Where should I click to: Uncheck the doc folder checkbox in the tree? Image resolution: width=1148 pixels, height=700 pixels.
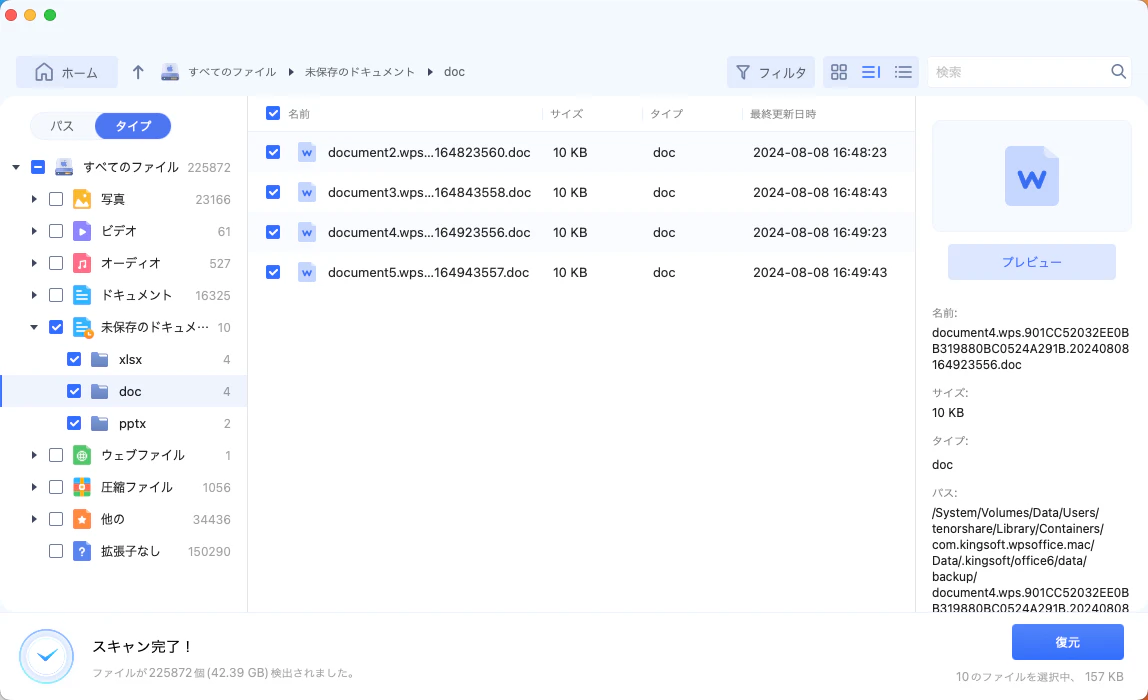(x=74, y=391)
